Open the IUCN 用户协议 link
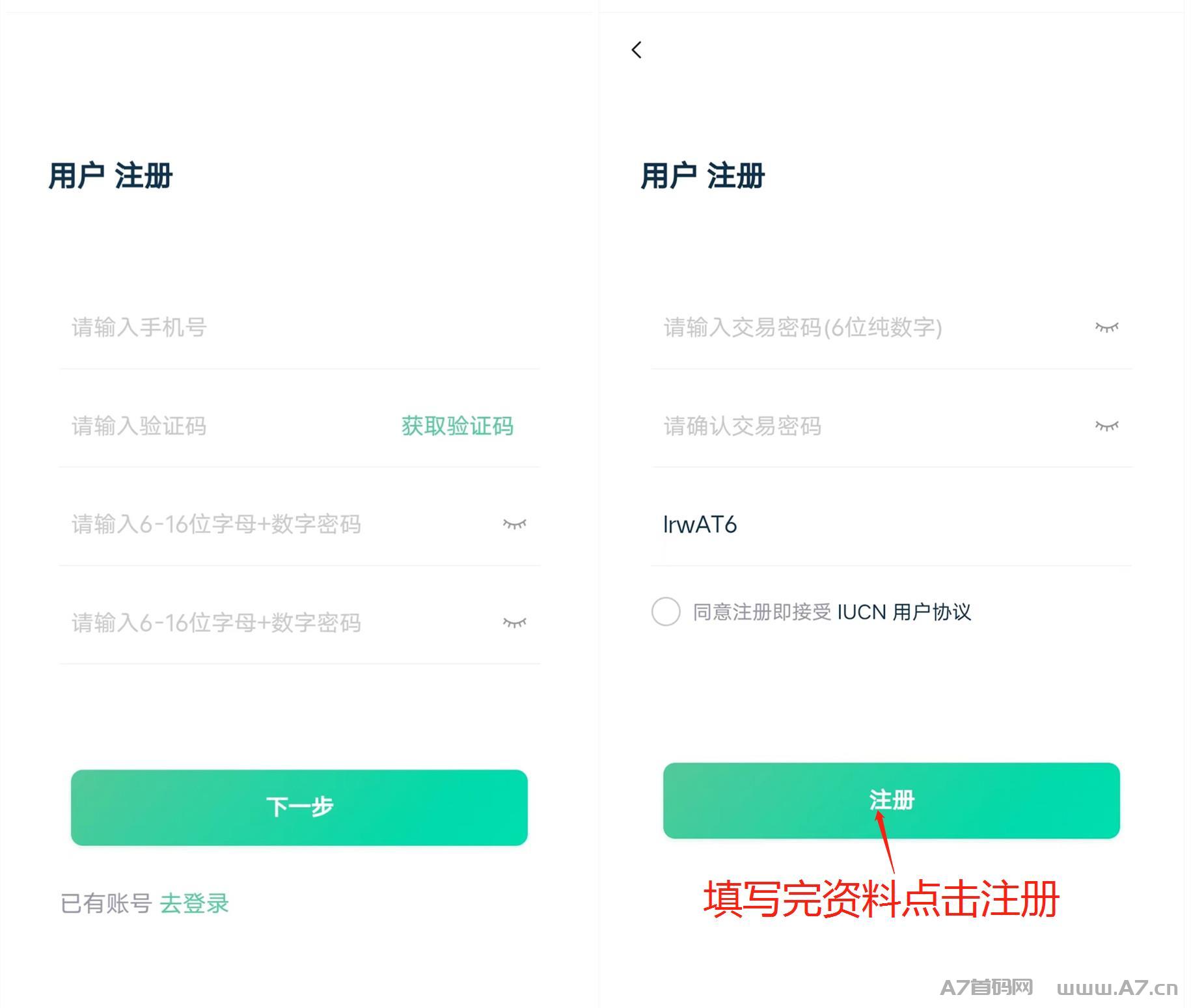This screenshot has height=1008, width=1191. point(903,612)
